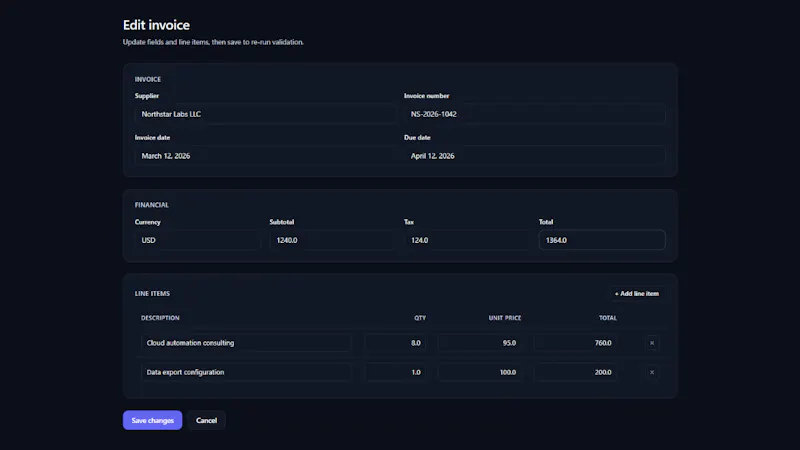Edit the Currency field showing USD

coord(197,240)
